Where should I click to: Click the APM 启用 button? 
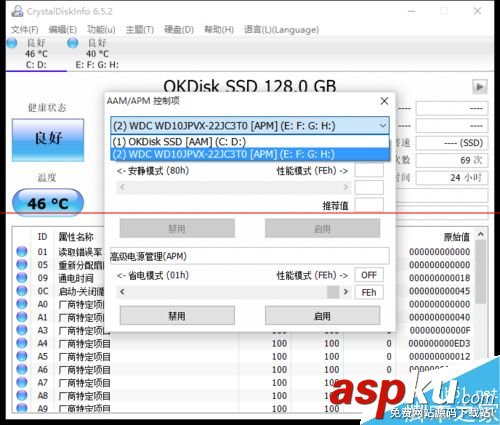tap(322, 315)
